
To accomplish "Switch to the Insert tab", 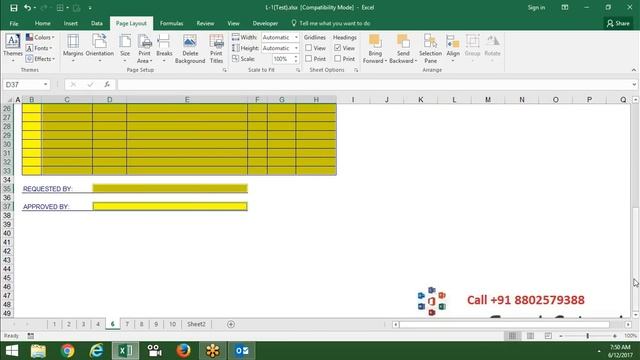I will [71, 23].
